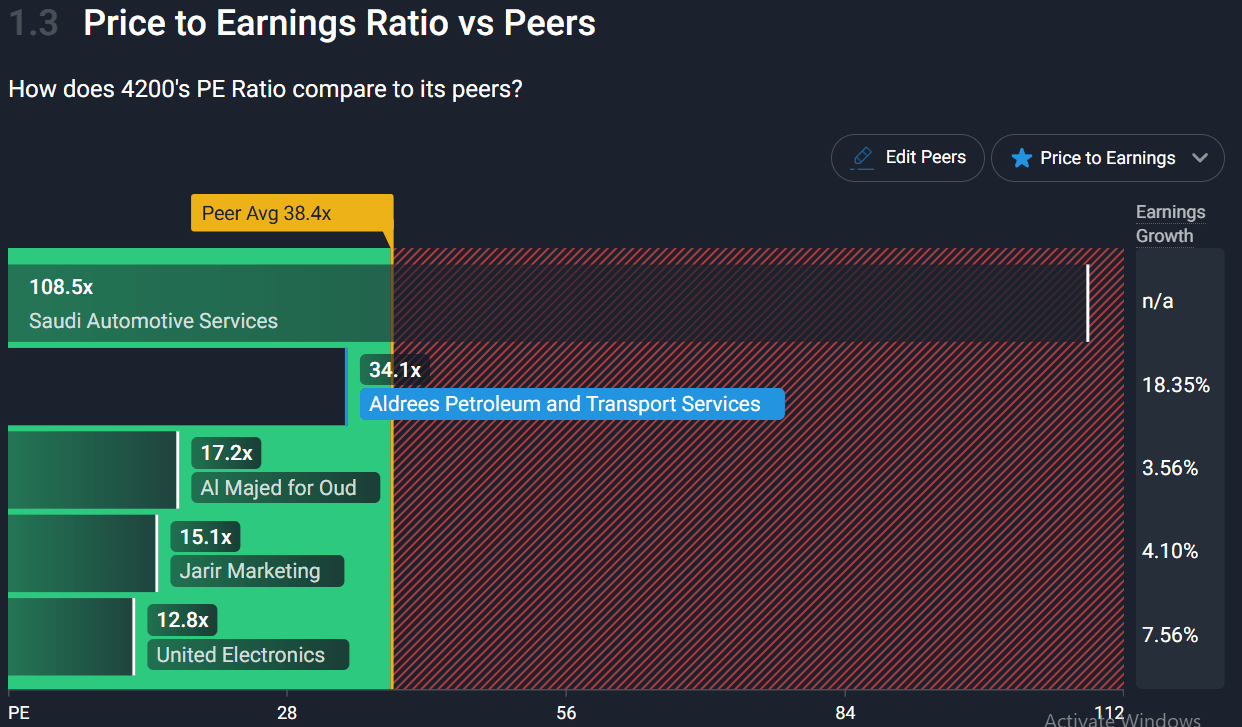Open the Price to Earnings dropdown
The image size is (1242, 727).
1107,158
